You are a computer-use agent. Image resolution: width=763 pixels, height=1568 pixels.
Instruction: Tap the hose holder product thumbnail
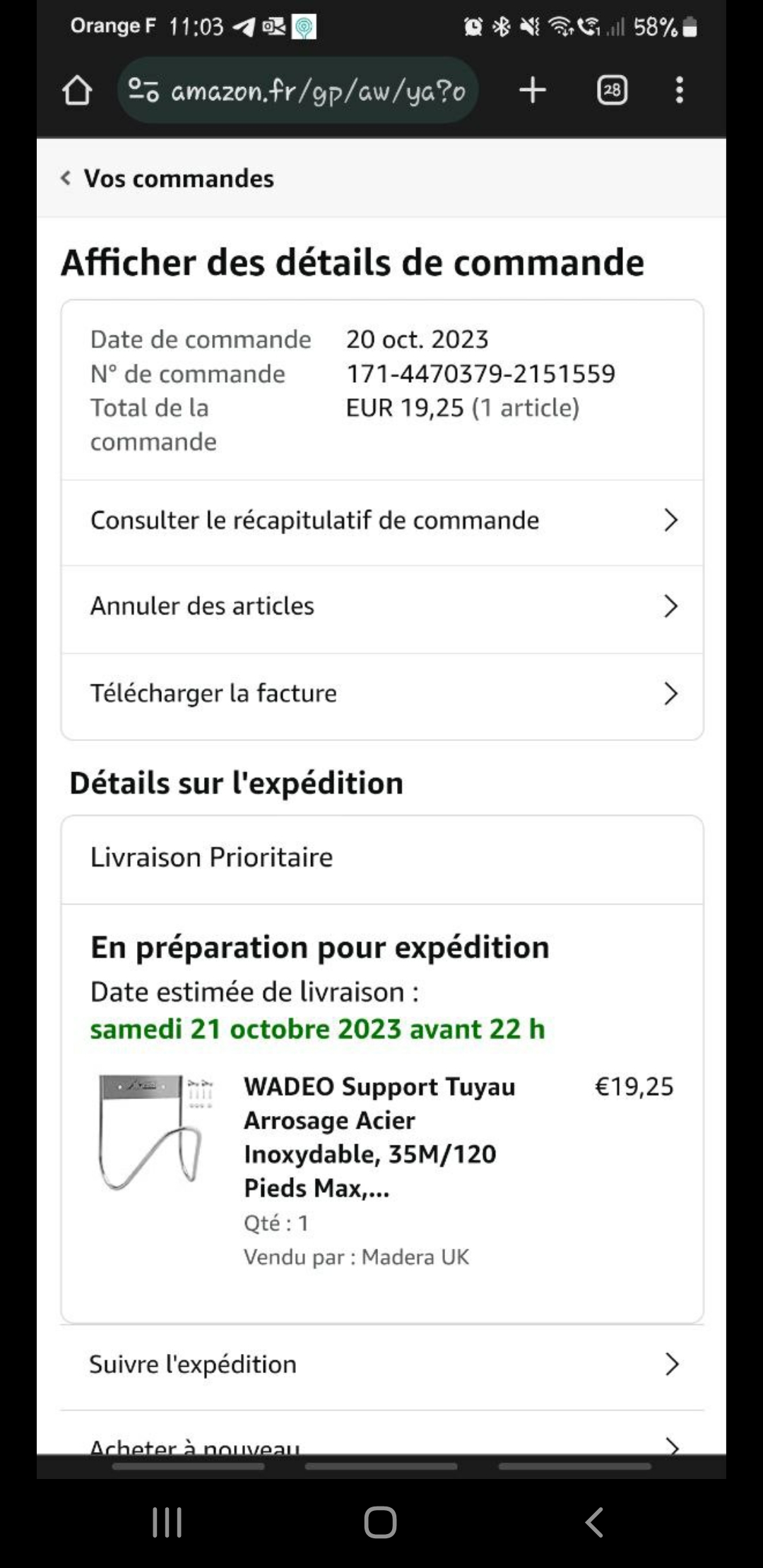(x=155, y=1131)
